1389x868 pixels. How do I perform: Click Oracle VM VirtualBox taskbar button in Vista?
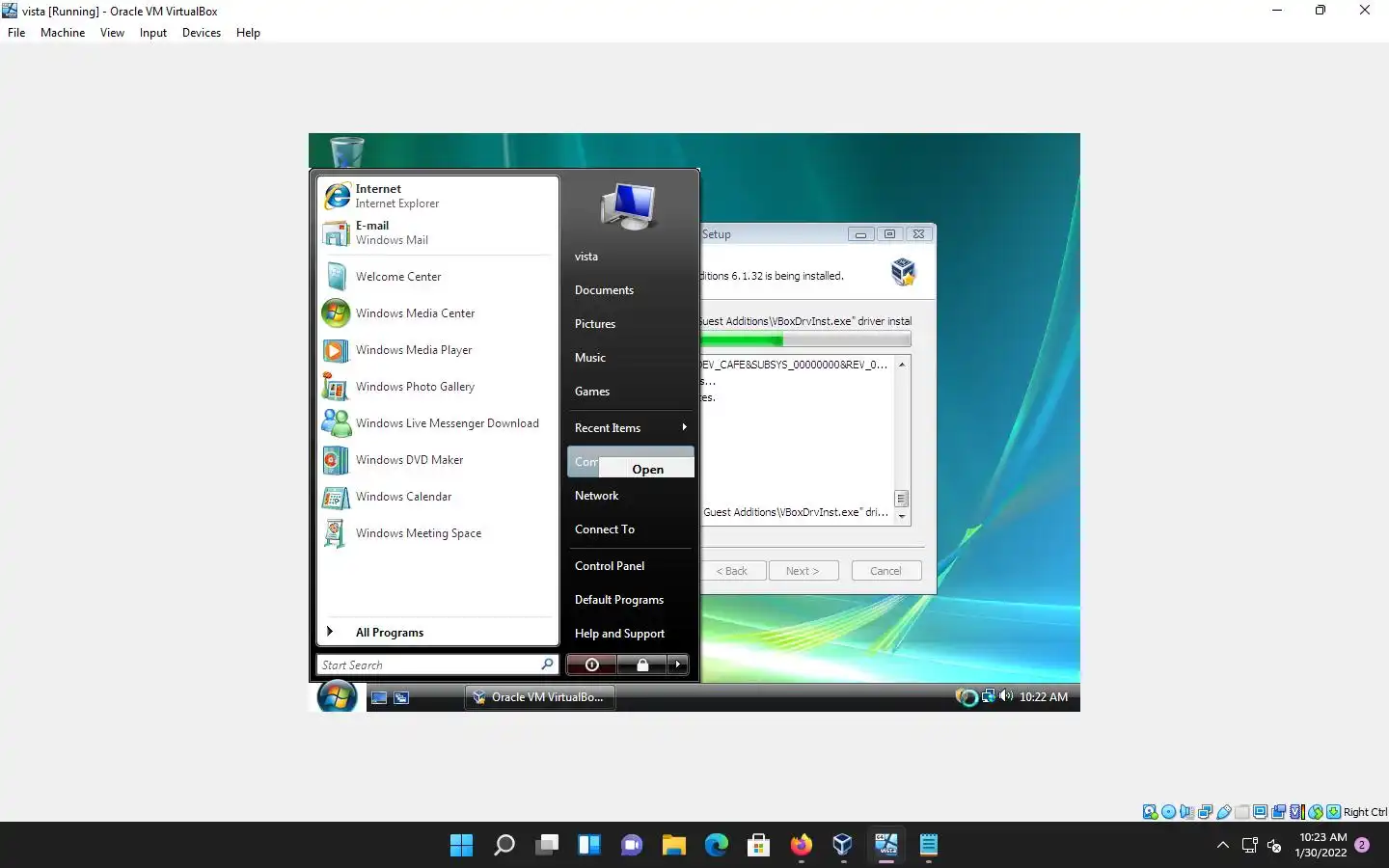[540, 697]
